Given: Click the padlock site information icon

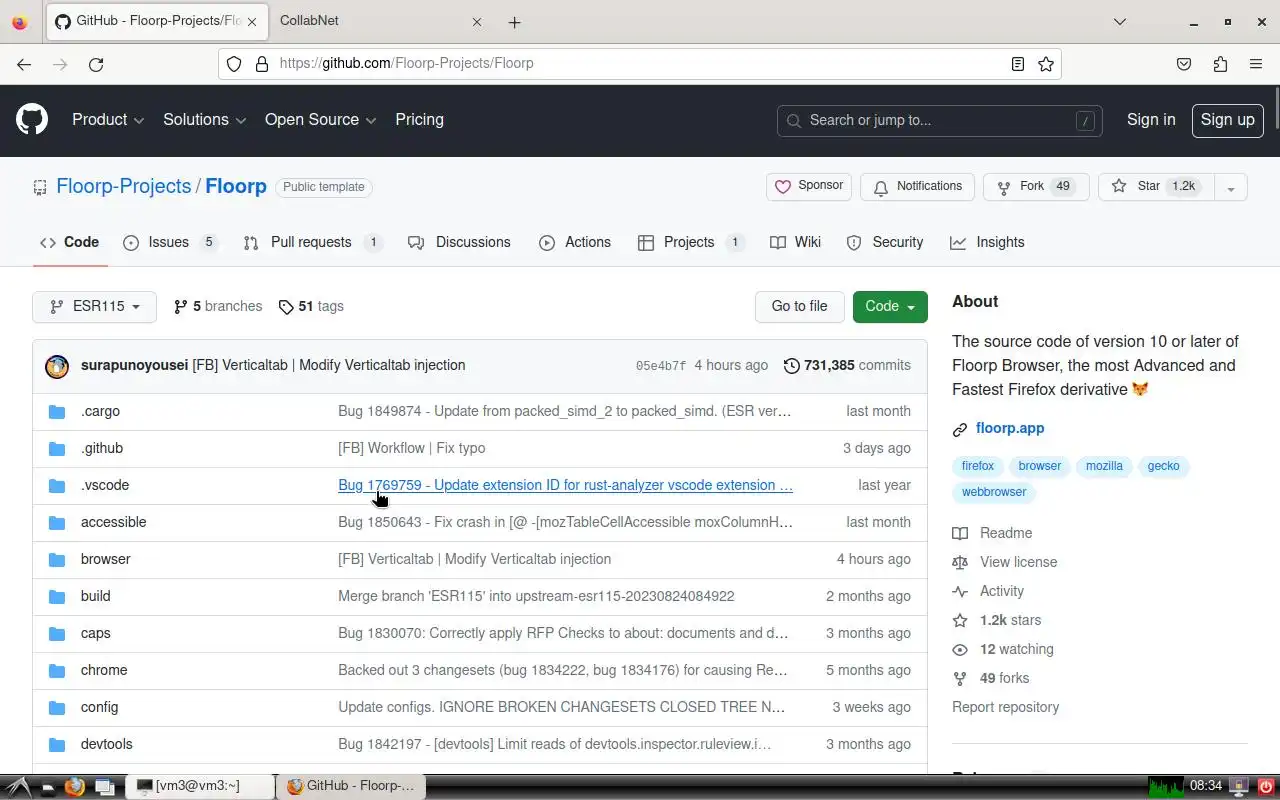Looking at the screenshot, I should [x=262, y=64].
